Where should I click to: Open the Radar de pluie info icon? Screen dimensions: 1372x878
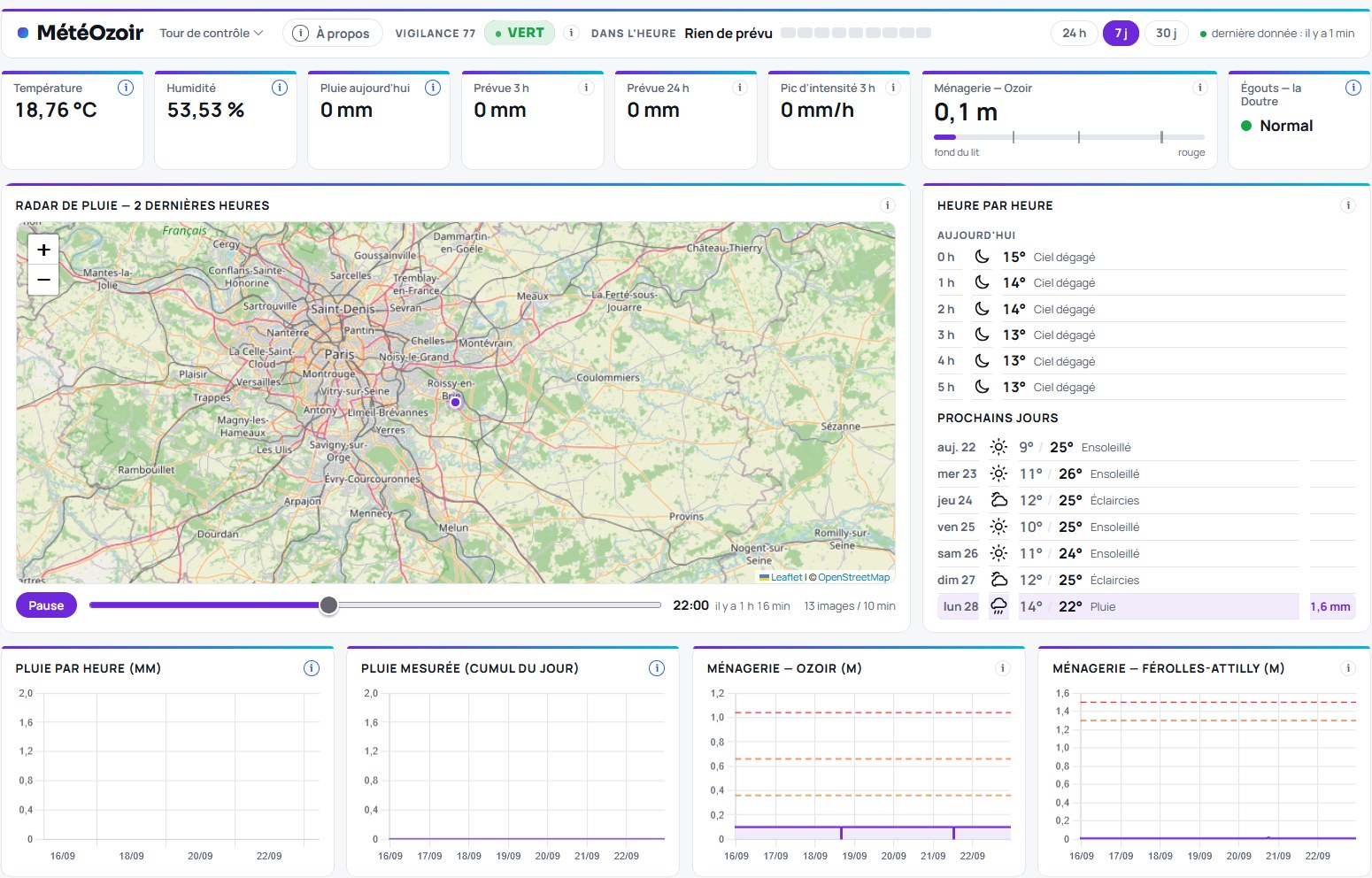coord(888,205)
